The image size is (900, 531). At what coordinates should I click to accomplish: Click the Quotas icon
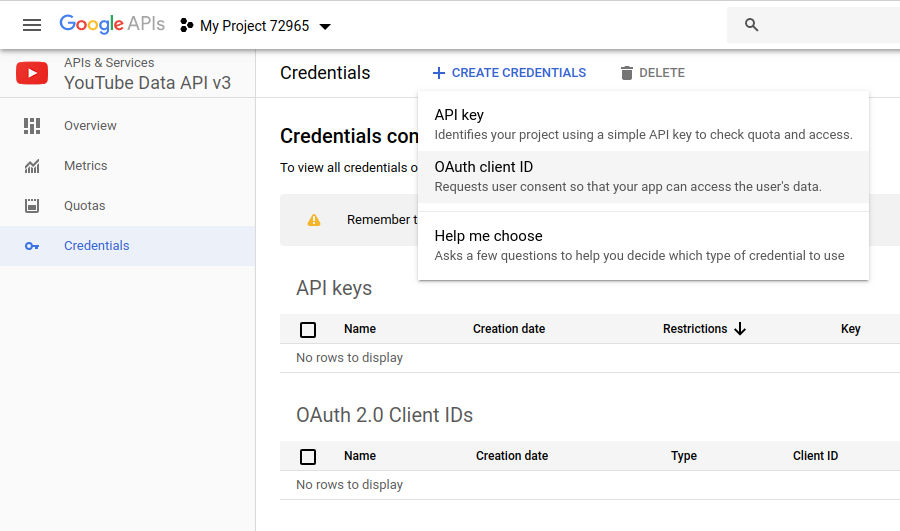[x=32, y=206]
